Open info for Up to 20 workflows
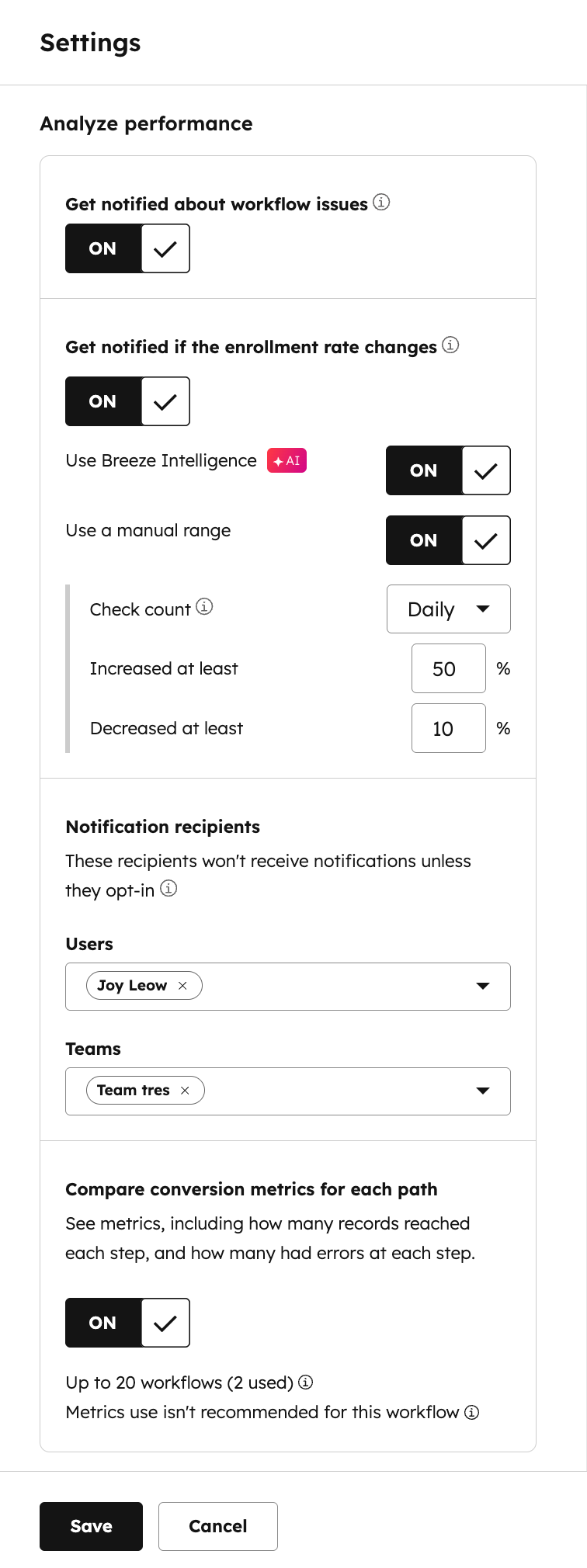Screen dimensions: 587x1568 point(304,1382)
